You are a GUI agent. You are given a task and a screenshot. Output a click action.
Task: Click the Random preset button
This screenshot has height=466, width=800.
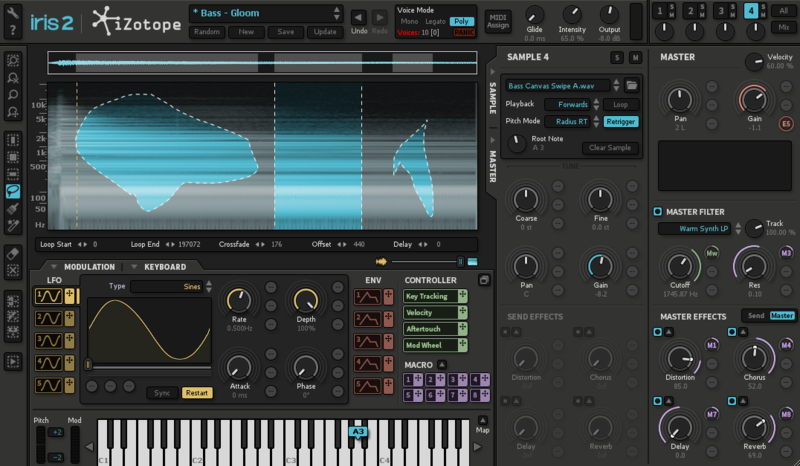[207, 32]
